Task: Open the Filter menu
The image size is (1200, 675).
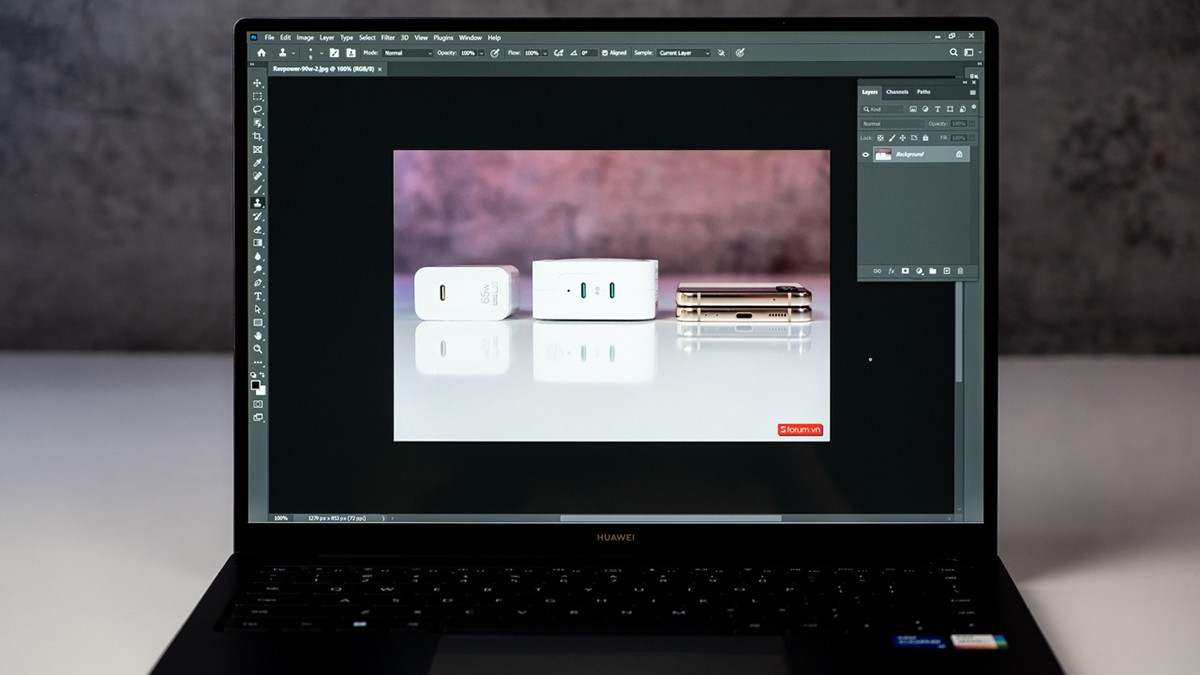Action: (387, 38)
